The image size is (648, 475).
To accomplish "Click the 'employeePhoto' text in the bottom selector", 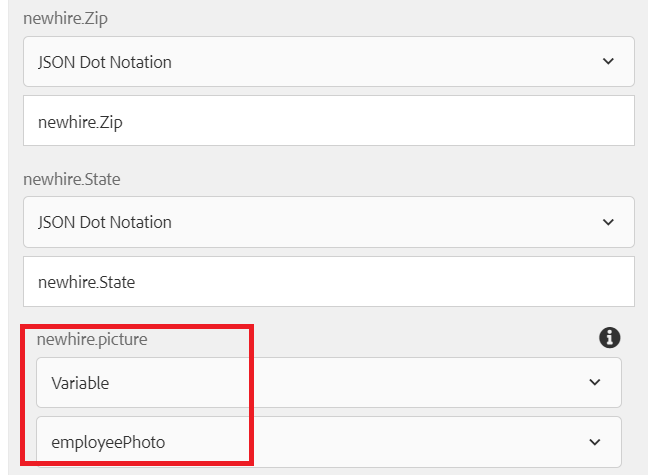I will pos(108,442).
